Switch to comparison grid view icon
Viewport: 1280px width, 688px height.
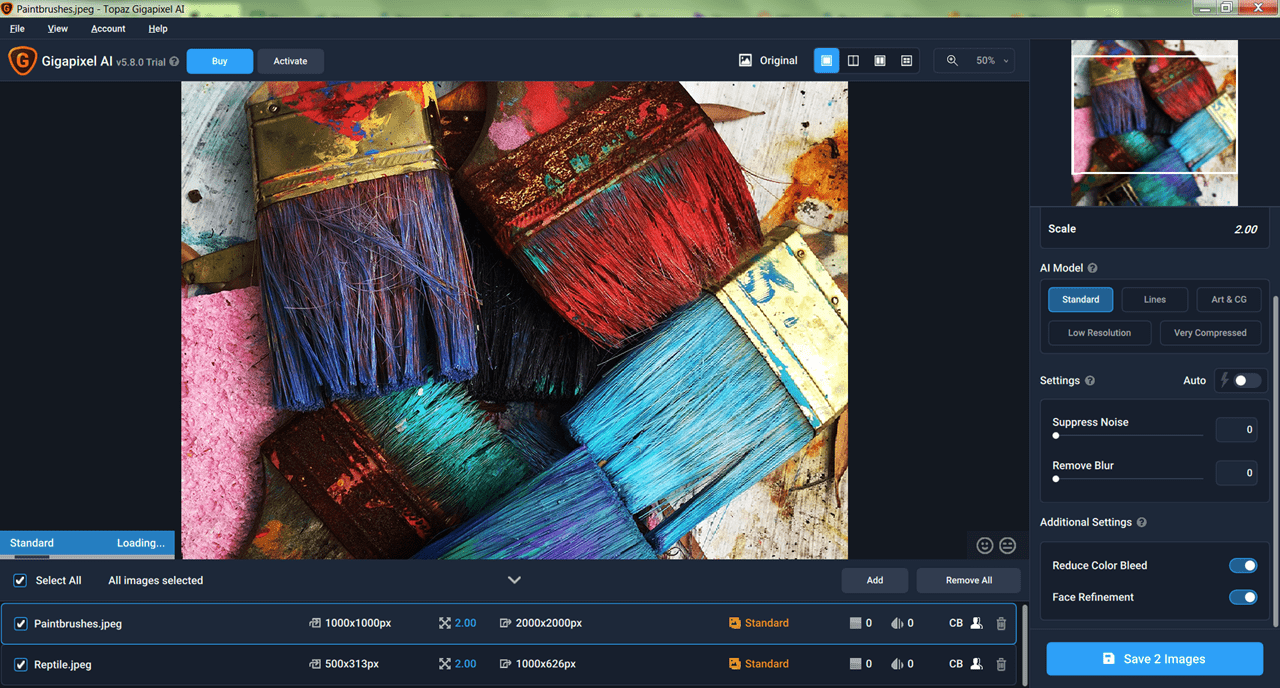[906, 61]
